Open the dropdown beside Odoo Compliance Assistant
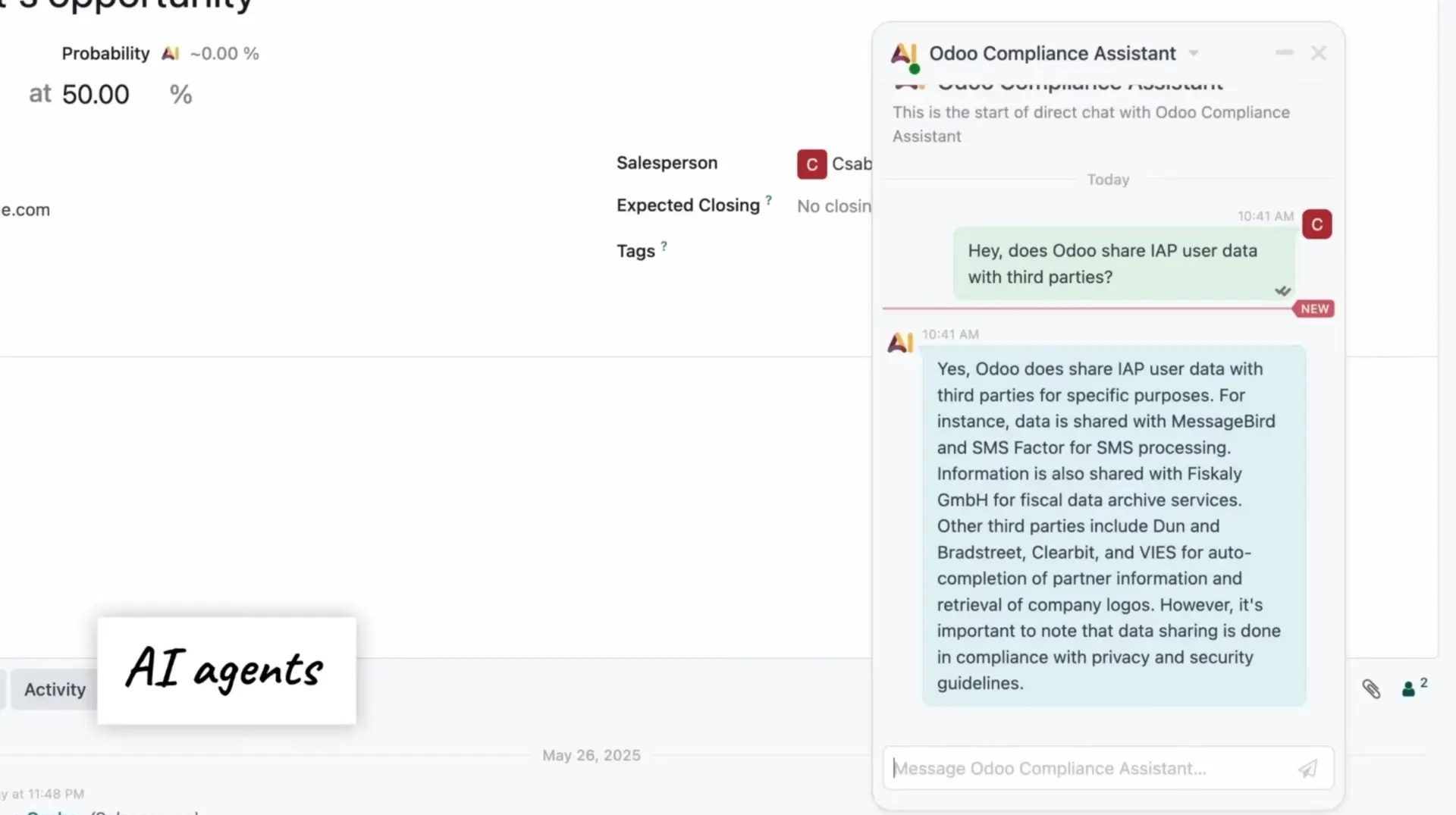 click(x=1194, y=53)
